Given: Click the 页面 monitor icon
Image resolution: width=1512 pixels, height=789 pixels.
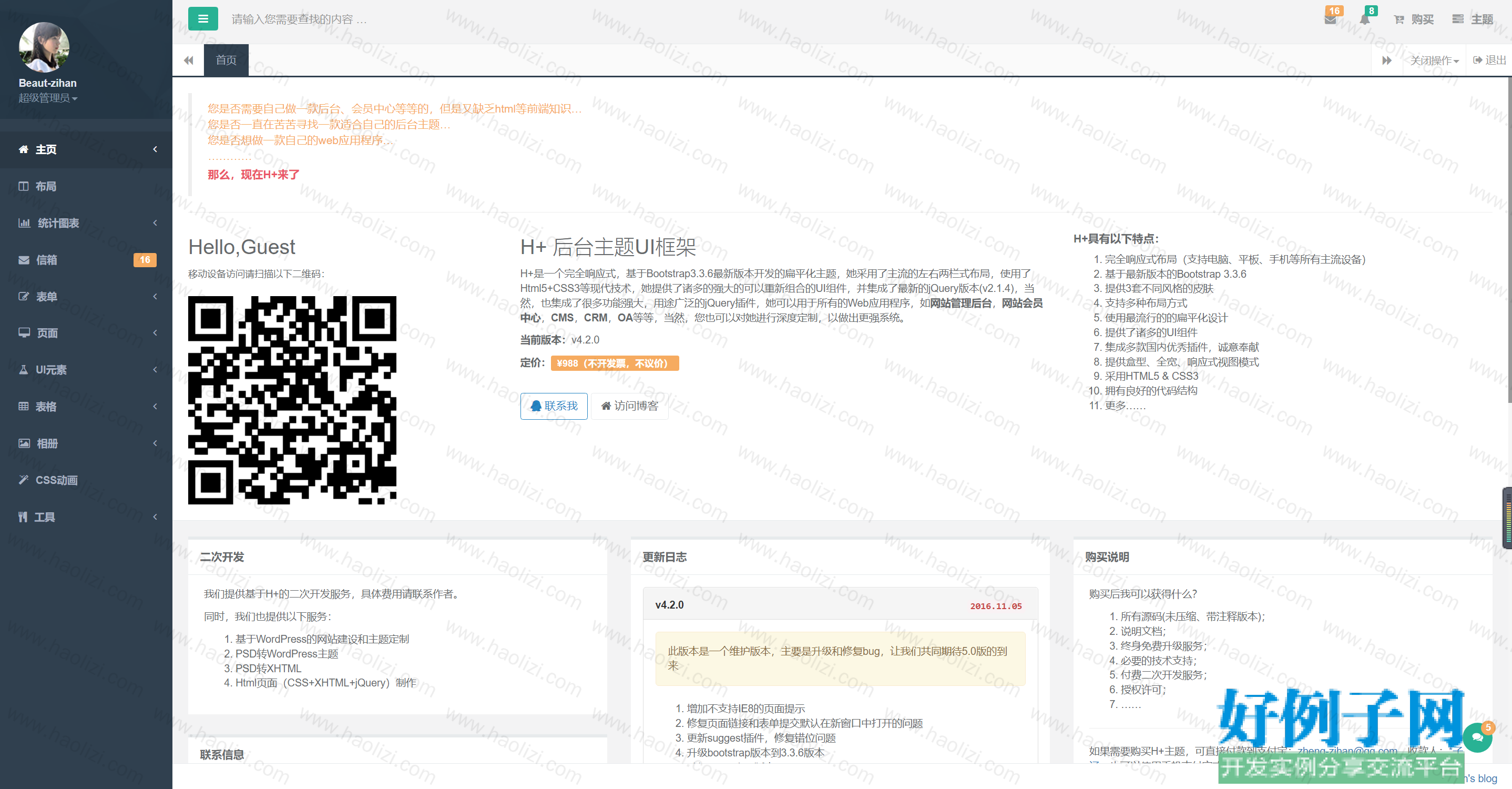Looking at the screenshot, I should tap(24, 333).
